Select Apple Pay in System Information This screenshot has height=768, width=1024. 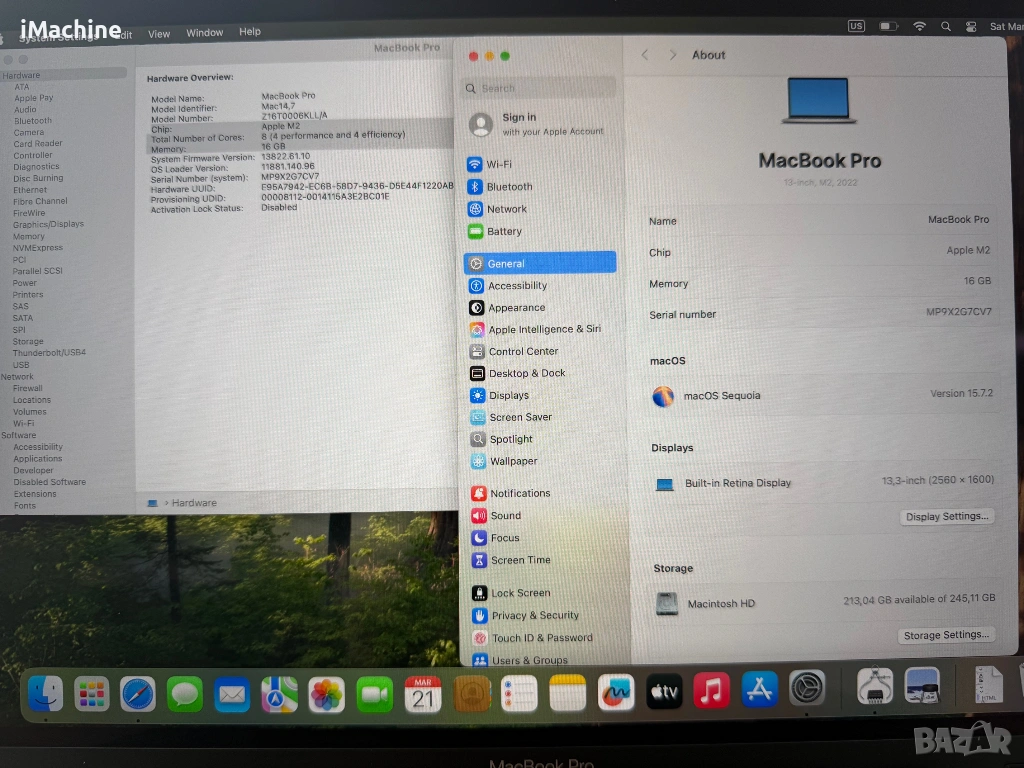point(33,98)
